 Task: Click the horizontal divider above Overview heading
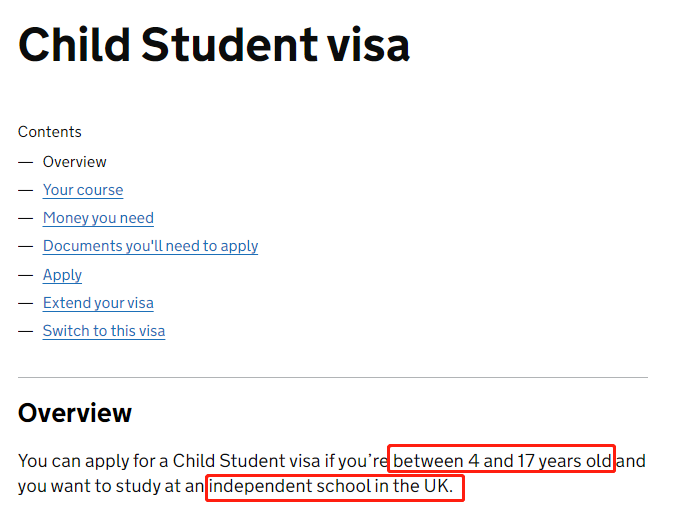coord(333,377)
